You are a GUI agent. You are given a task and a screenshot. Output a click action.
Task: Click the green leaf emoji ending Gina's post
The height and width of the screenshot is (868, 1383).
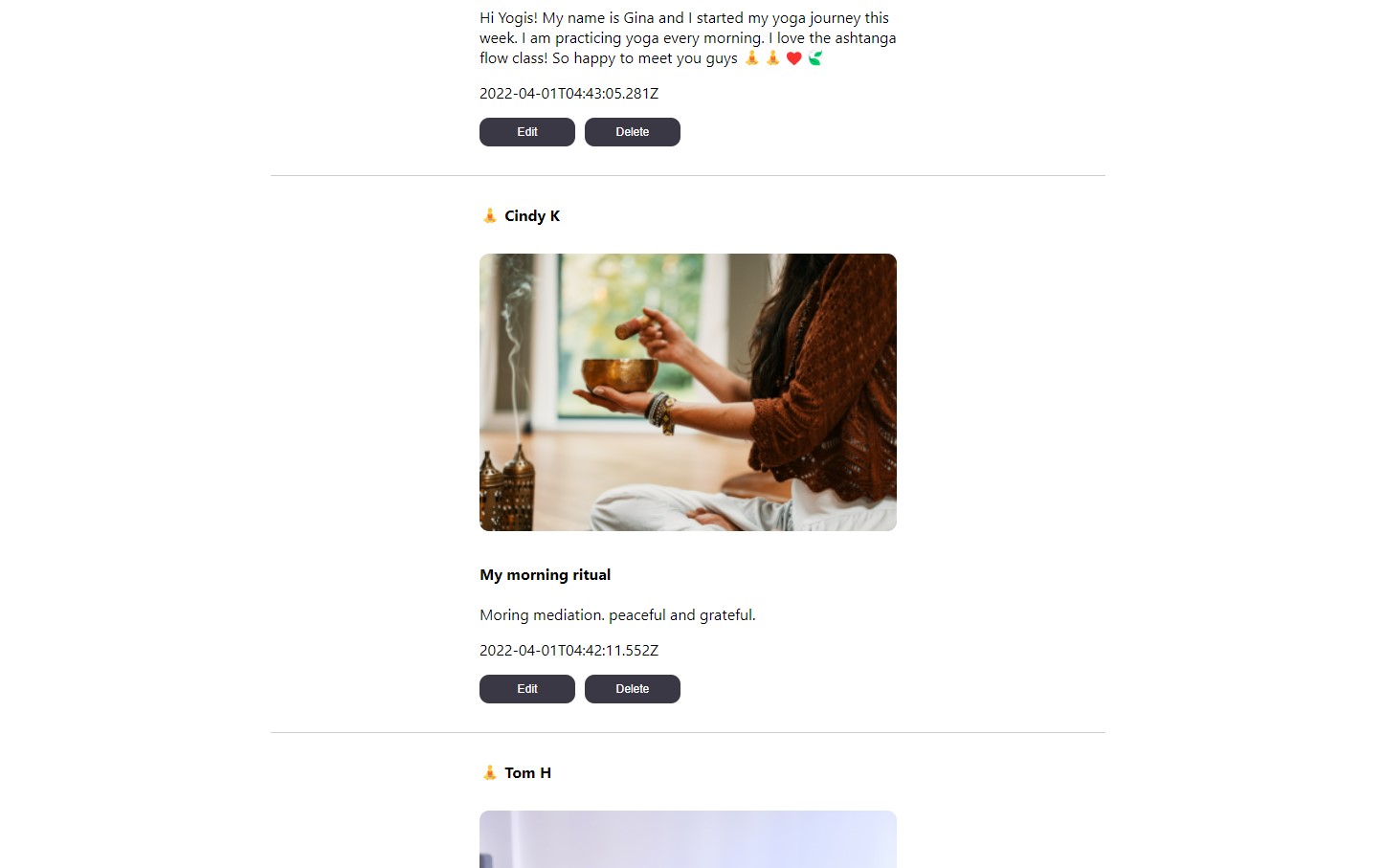[x=814, y=57]
